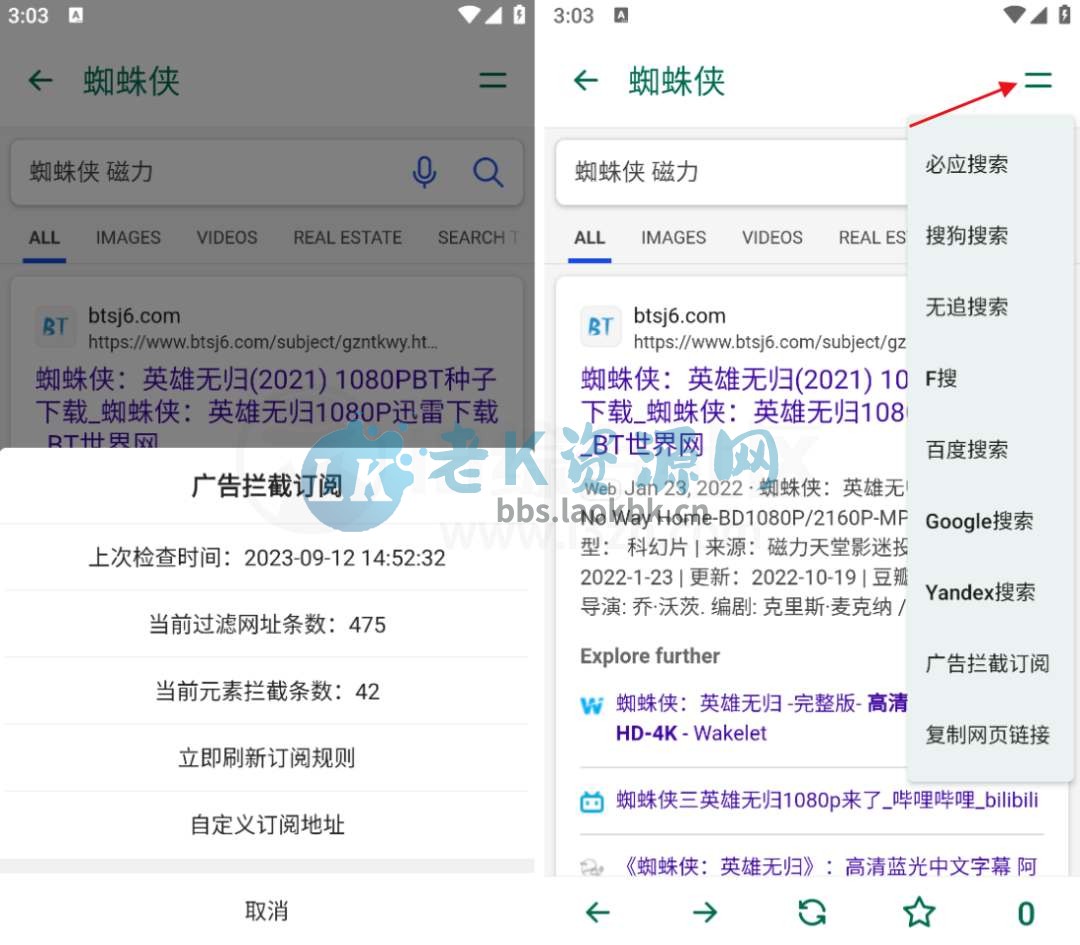Tap Wi-Fi icon in left status bar

coord(469,14)
